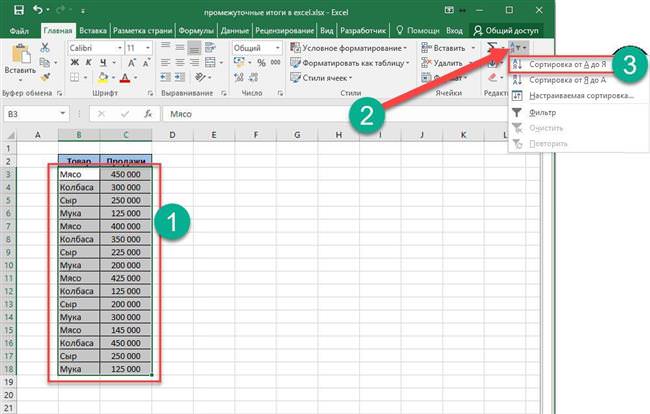Open the Calibri font name dropdown
The image size is (650, 414).
(120, 48)
